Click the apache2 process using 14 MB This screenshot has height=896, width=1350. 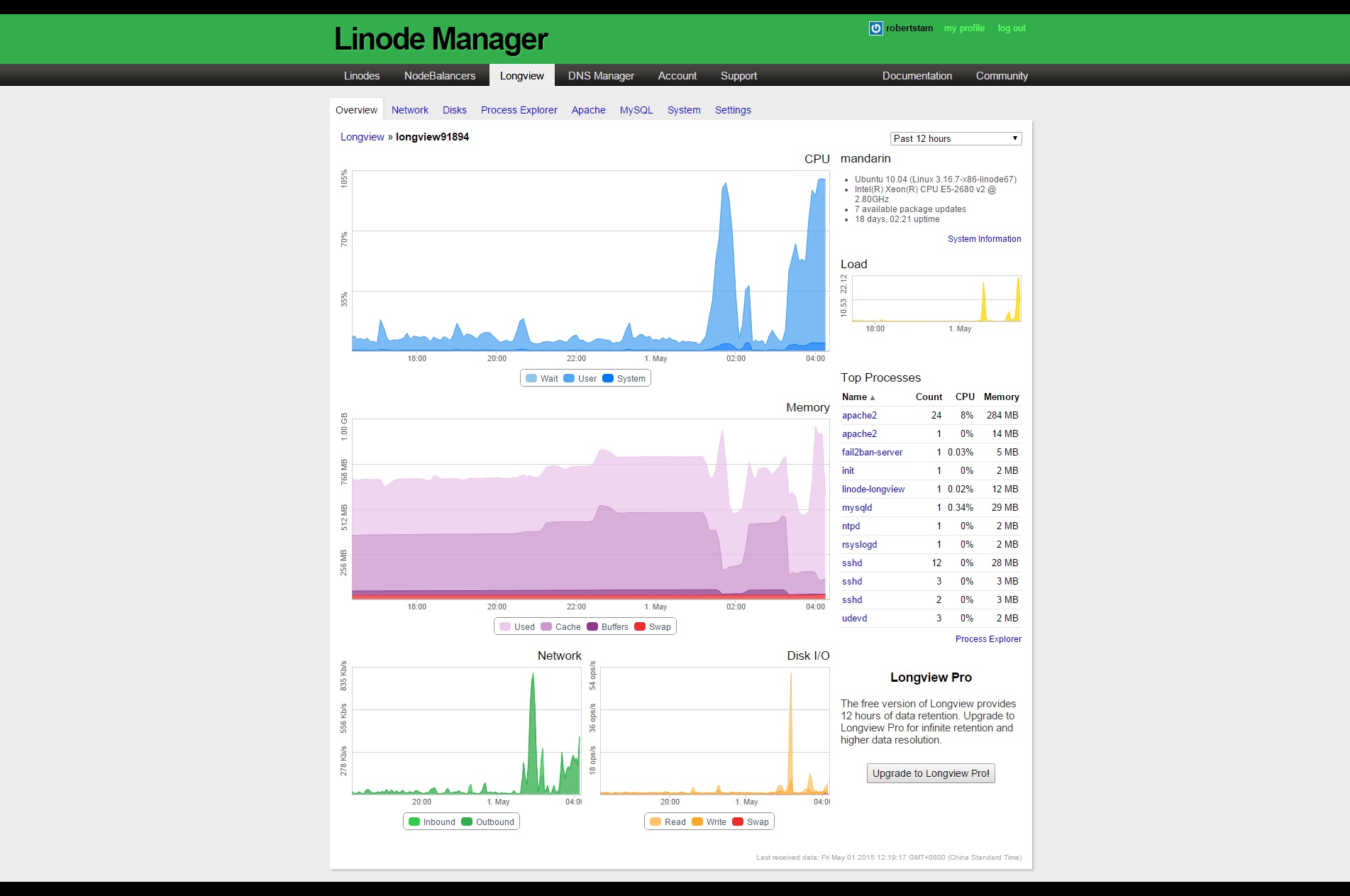click(859, 434)
